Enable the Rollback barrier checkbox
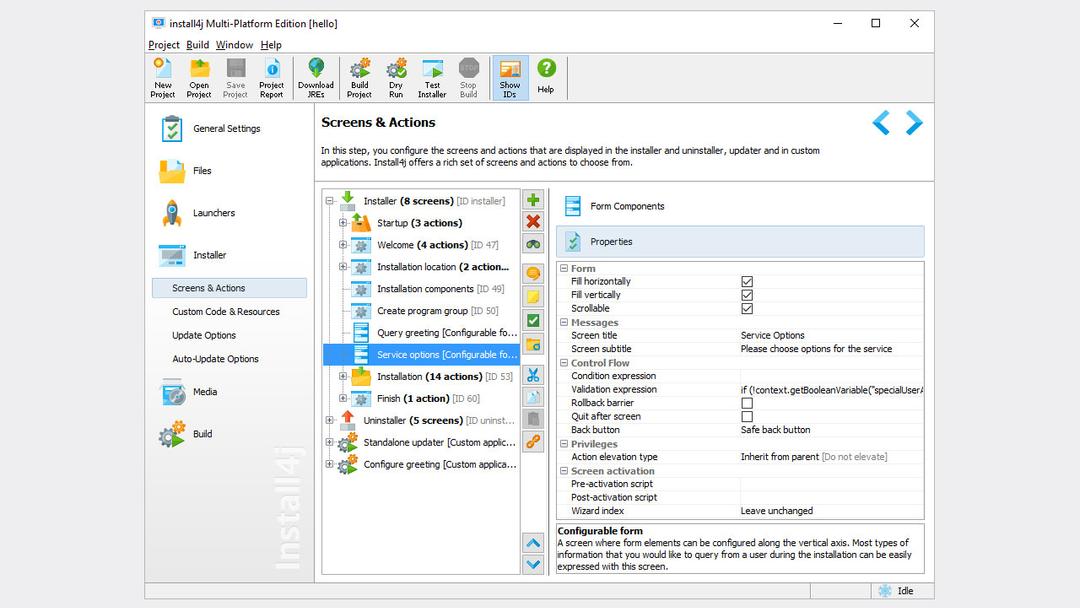 click(x=747, y=402)
